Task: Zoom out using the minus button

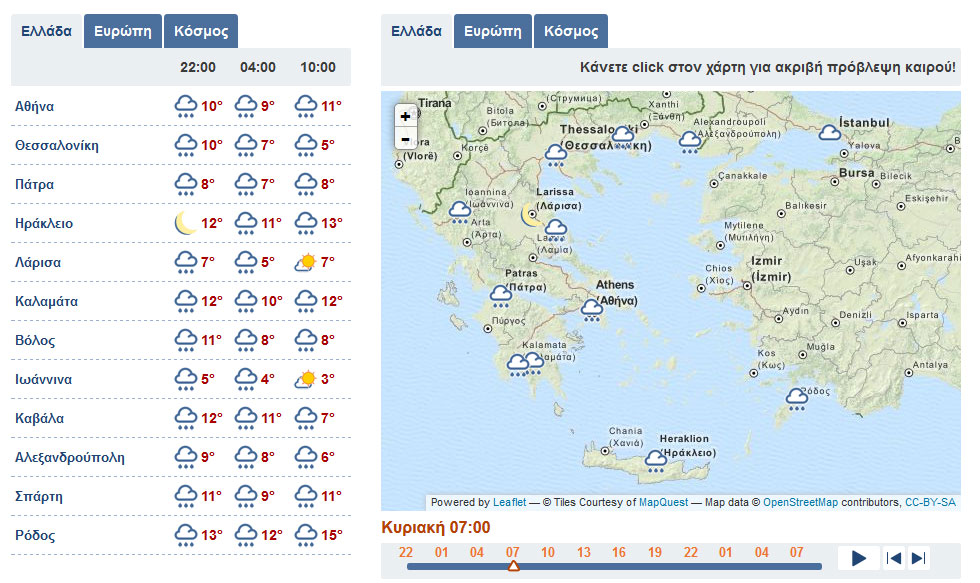Action: [x=405, y=140]
